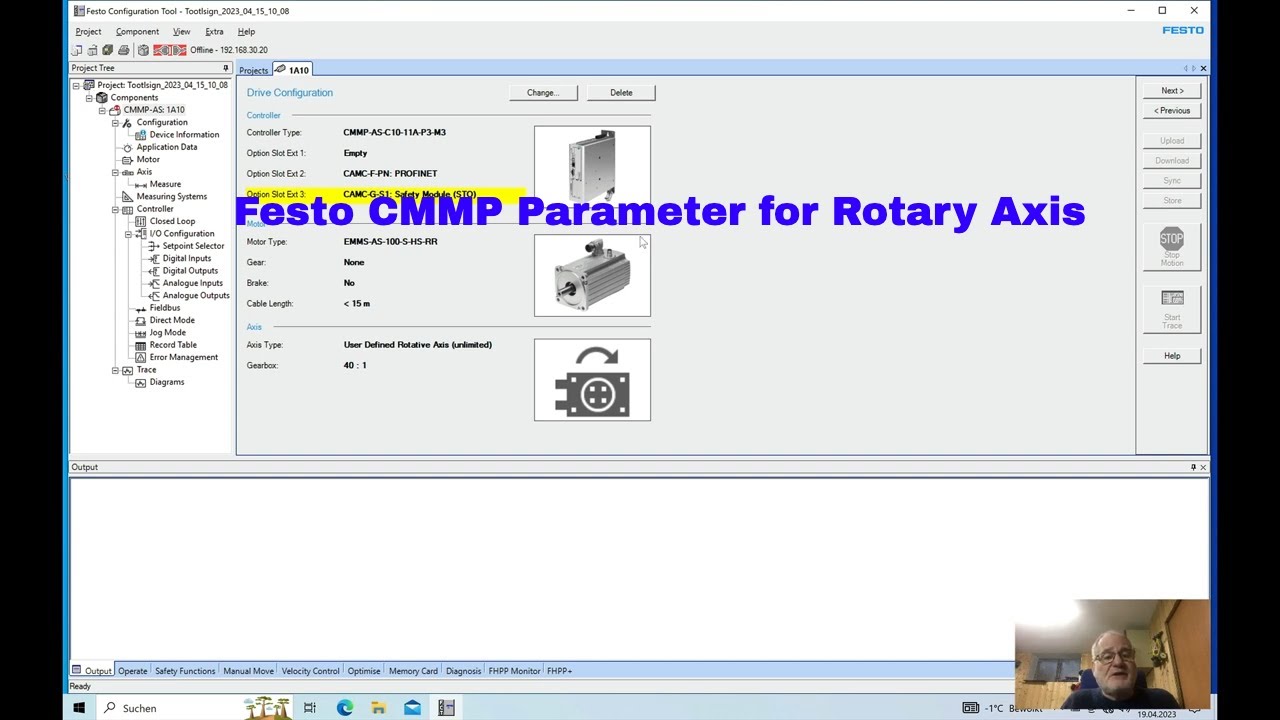
Task: Click the Change... button
Action: [x=543, y=93]
